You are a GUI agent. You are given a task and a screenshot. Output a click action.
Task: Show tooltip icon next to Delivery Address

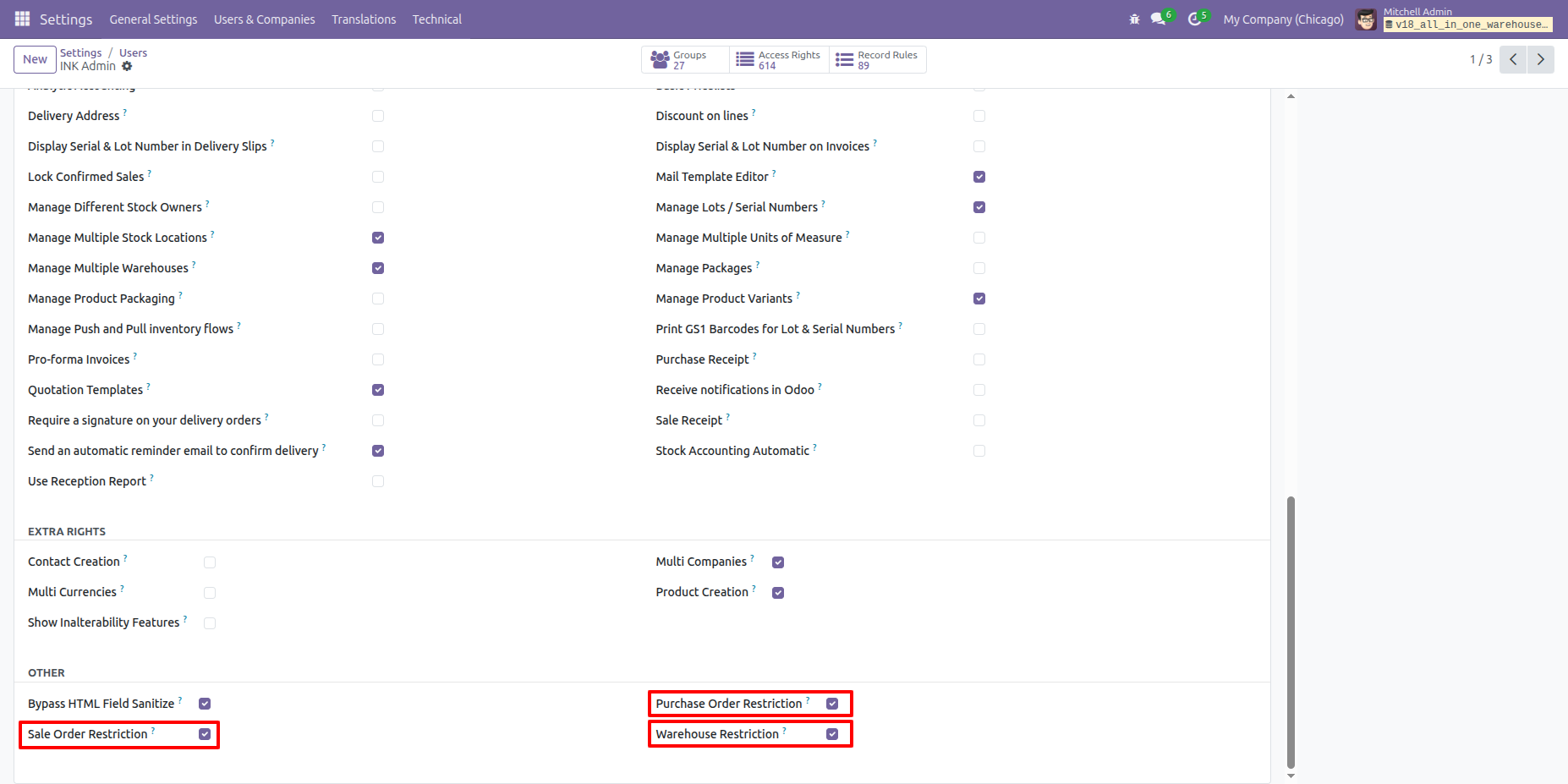pos(125,112)
